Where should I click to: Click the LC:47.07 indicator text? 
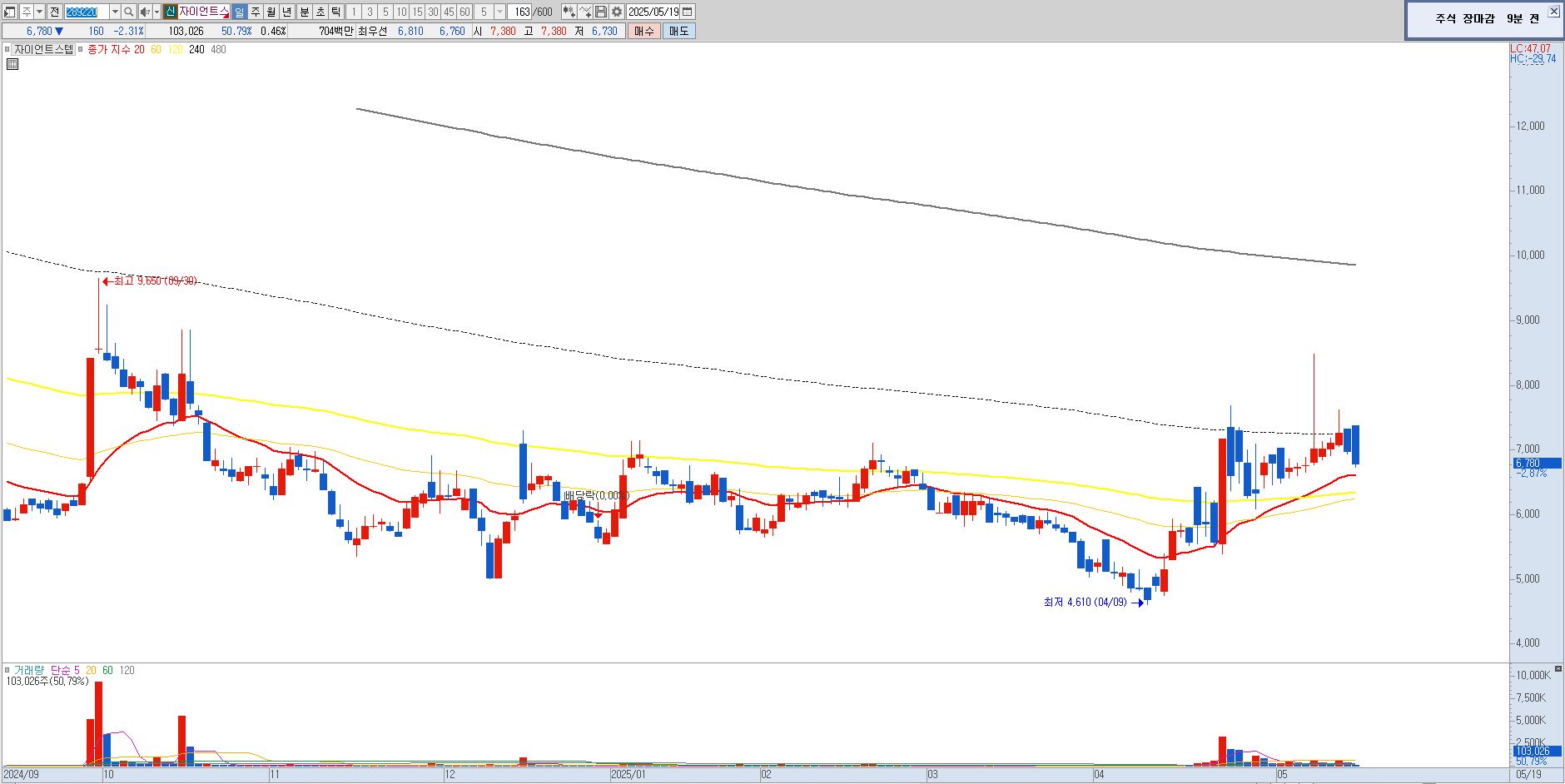pos(1531,49)
